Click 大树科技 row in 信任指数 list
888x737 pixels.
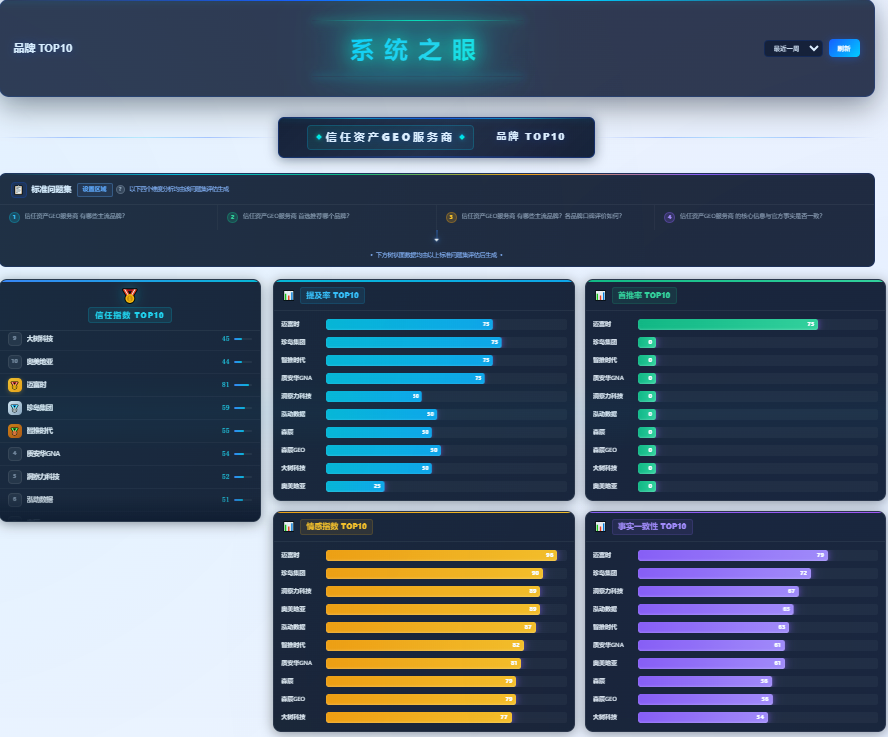(x=130, y=339)
